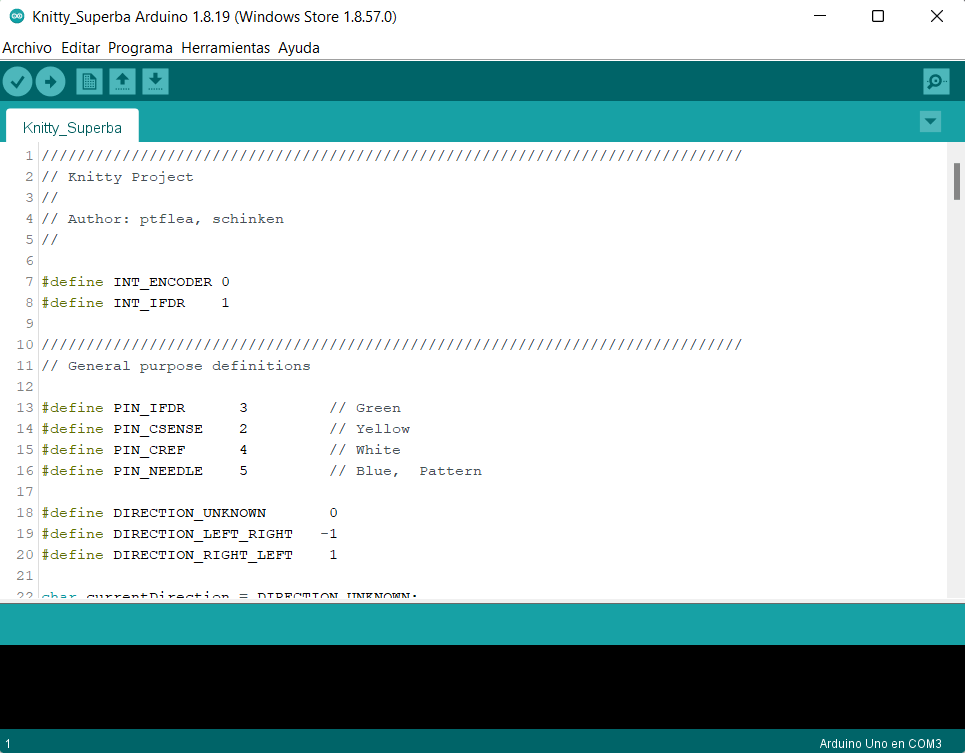Maximize the Arduino IDE window
The width and height of the screenshot is (965, 753).
click(x=877, y=17)
